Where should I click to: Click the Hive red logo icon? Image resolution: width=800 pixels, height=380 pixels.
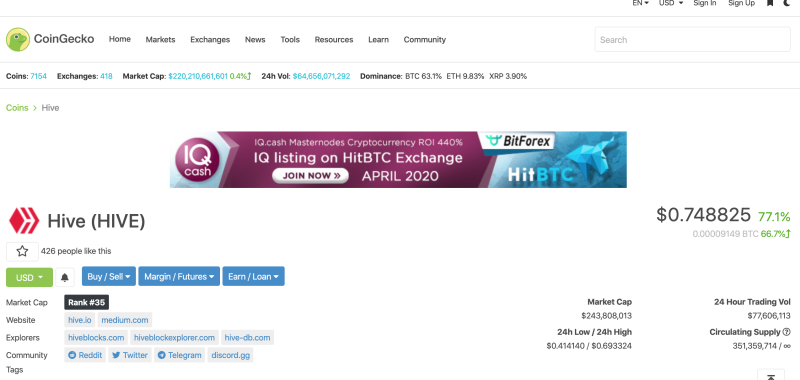[x=24, y=221]
